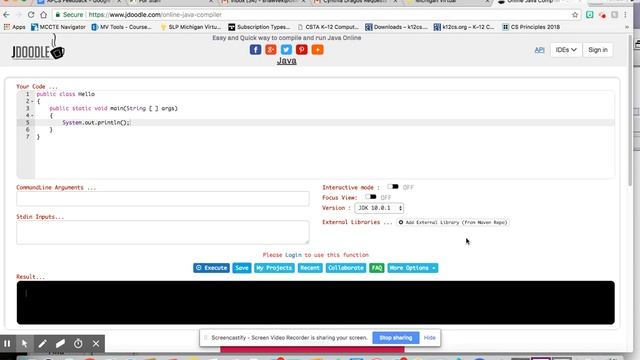Click the Login link in red message
This screenshot has width=640, height=360.
click(x=293, y=255)
